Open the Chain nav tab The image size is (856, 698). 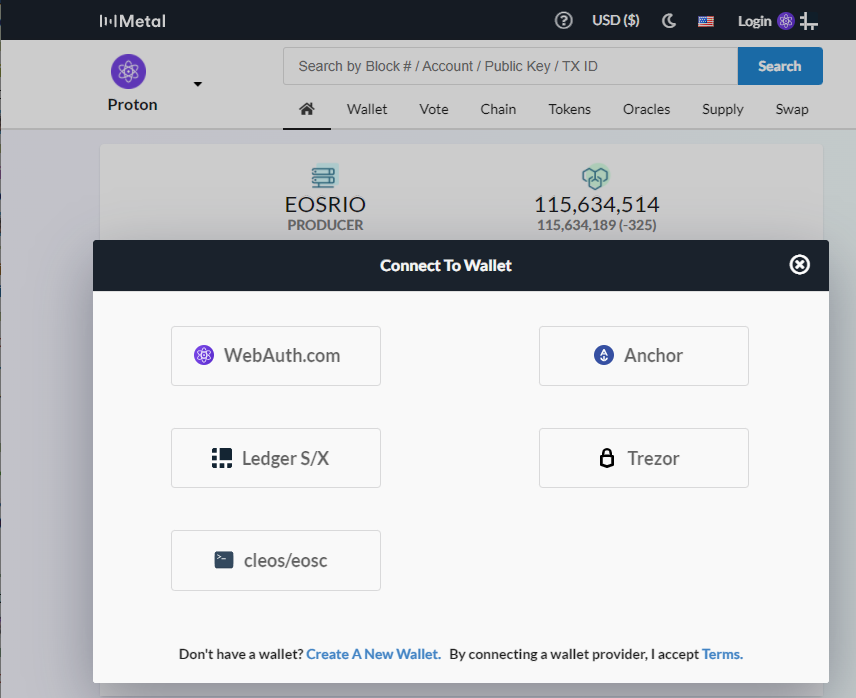[x=498, y=109]
